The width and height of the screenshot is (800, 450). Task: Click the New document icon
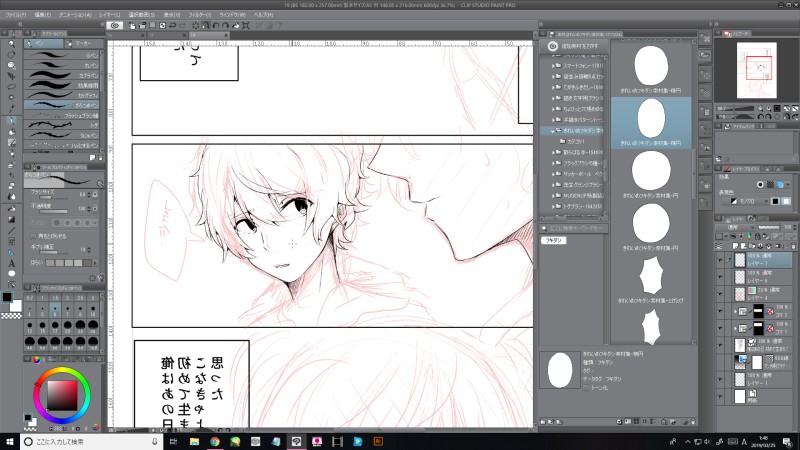coord(132,25)
